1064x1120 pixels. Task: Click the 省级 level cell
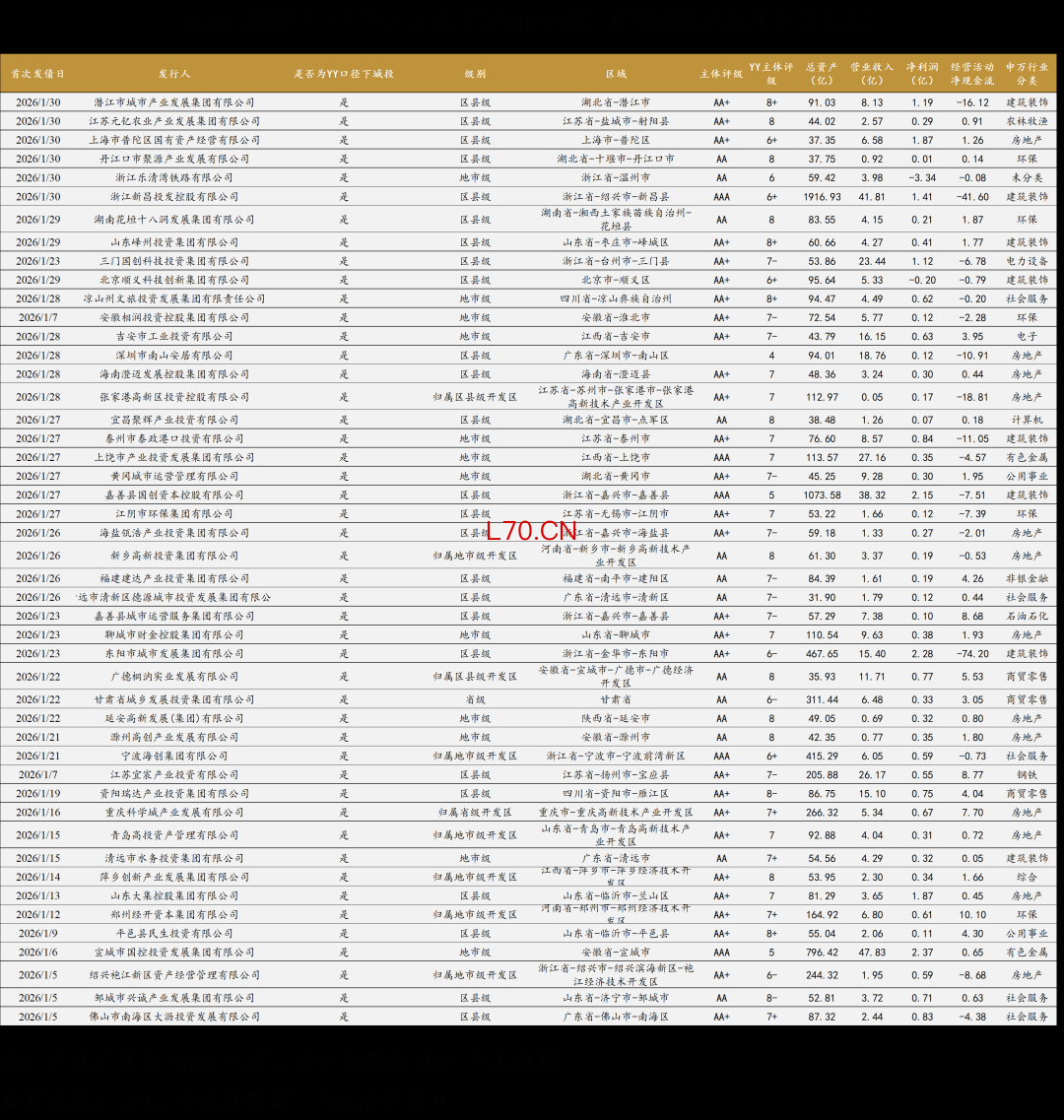[475, 699]
